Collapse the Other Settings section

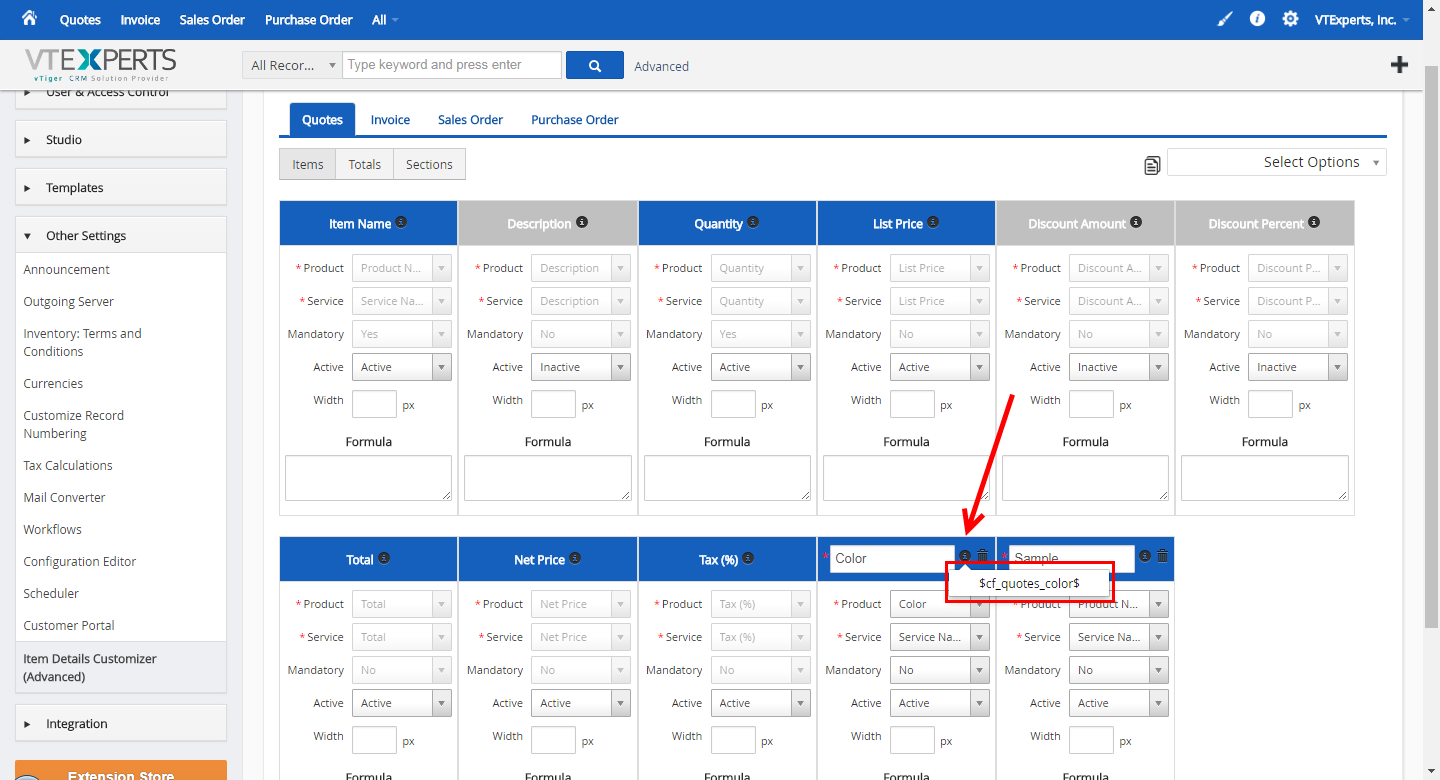point(121,235)
